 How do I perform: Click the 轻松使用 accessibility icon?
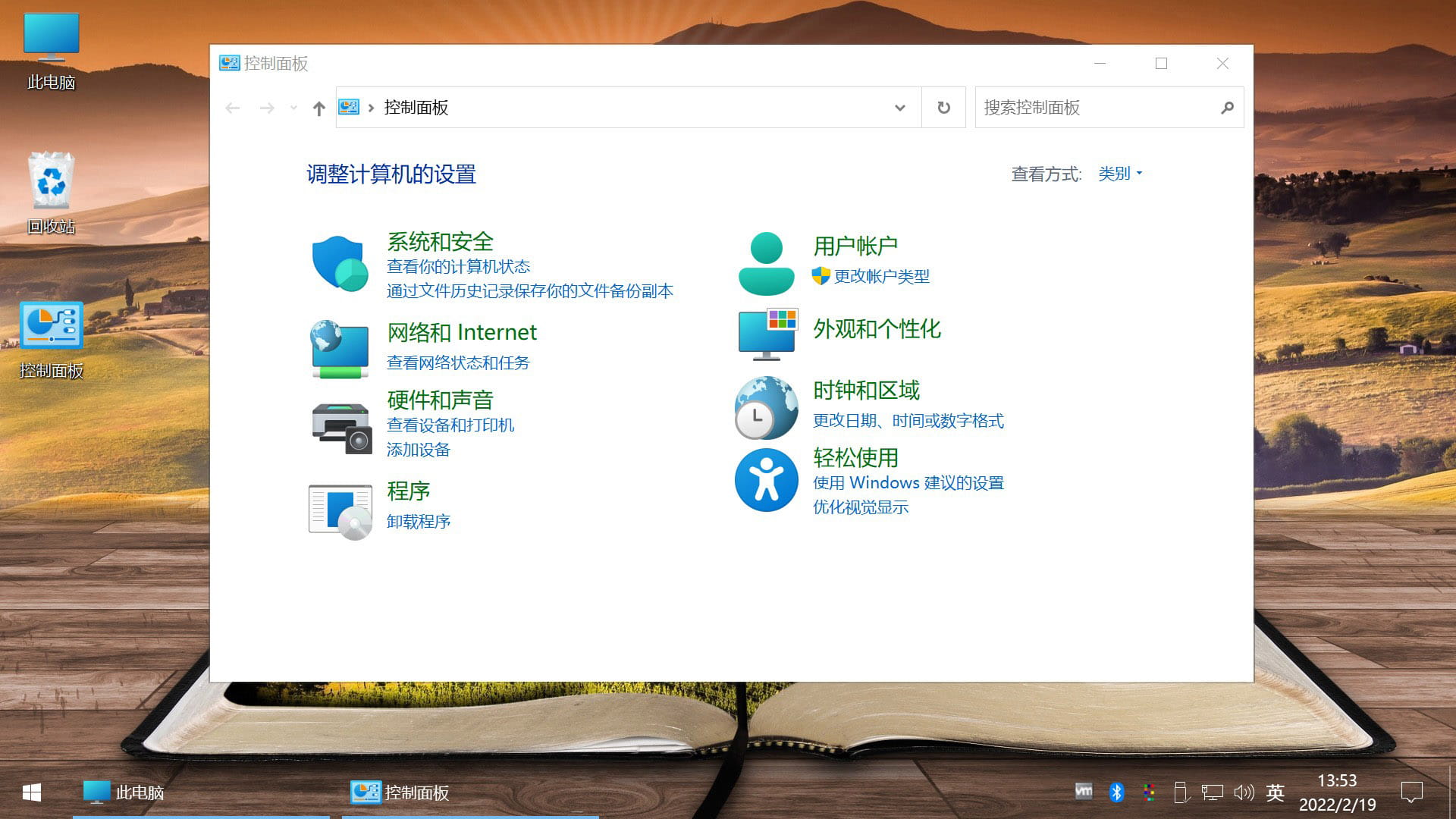766,480
